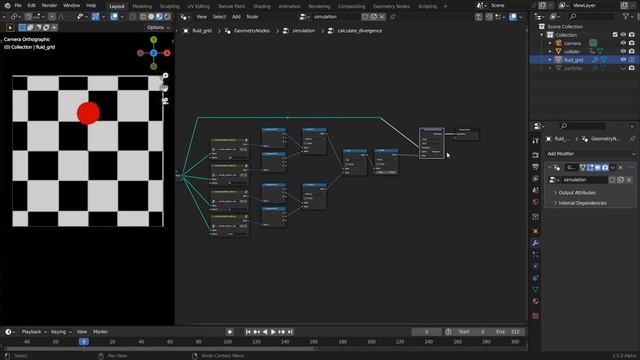The width and height of the screenshot is (640, 360).
Task: Pin the simulation node tree
Action: coord(392,17)
